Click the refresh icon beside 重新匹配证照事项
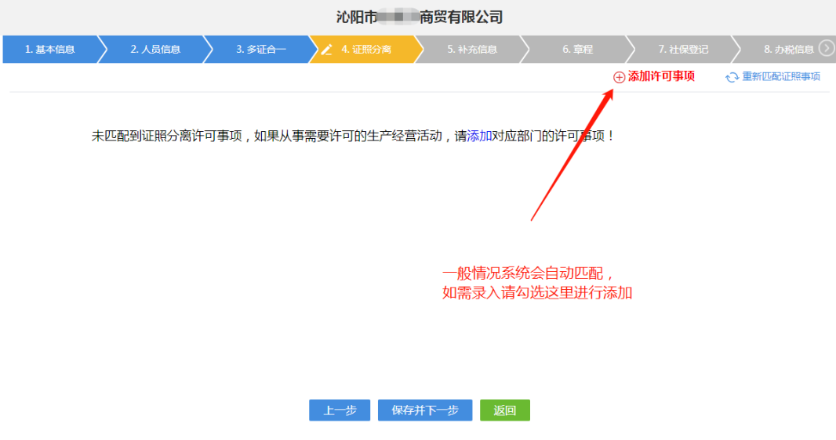 pos(732,77)
